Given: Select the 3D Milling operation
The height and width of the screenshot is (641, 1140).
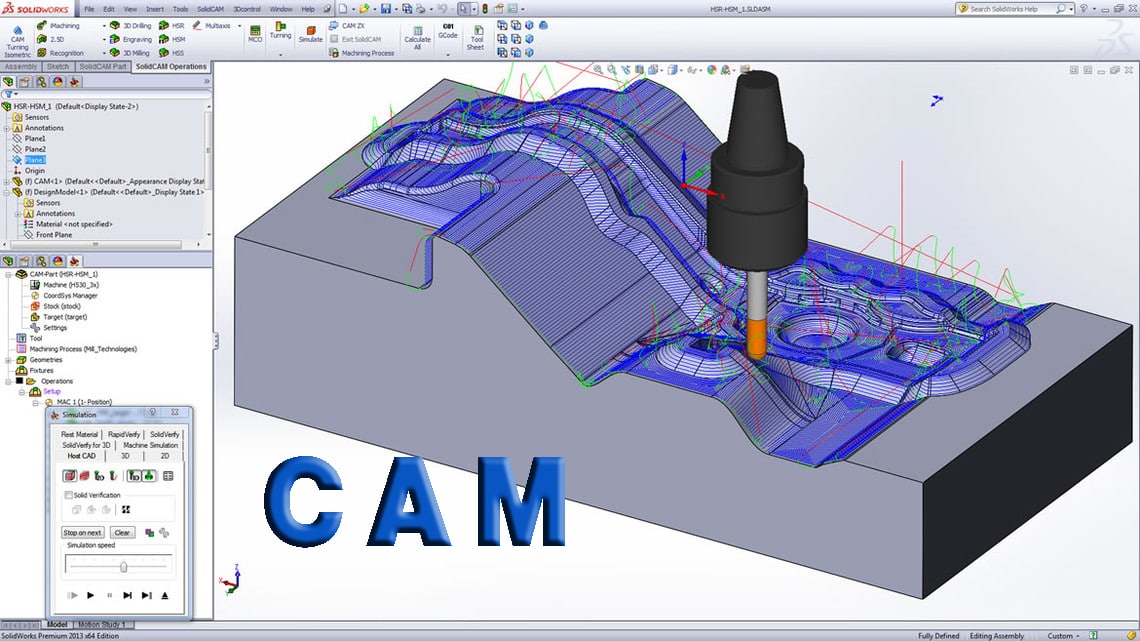Looking at the screenshot, I should (129, 53).
